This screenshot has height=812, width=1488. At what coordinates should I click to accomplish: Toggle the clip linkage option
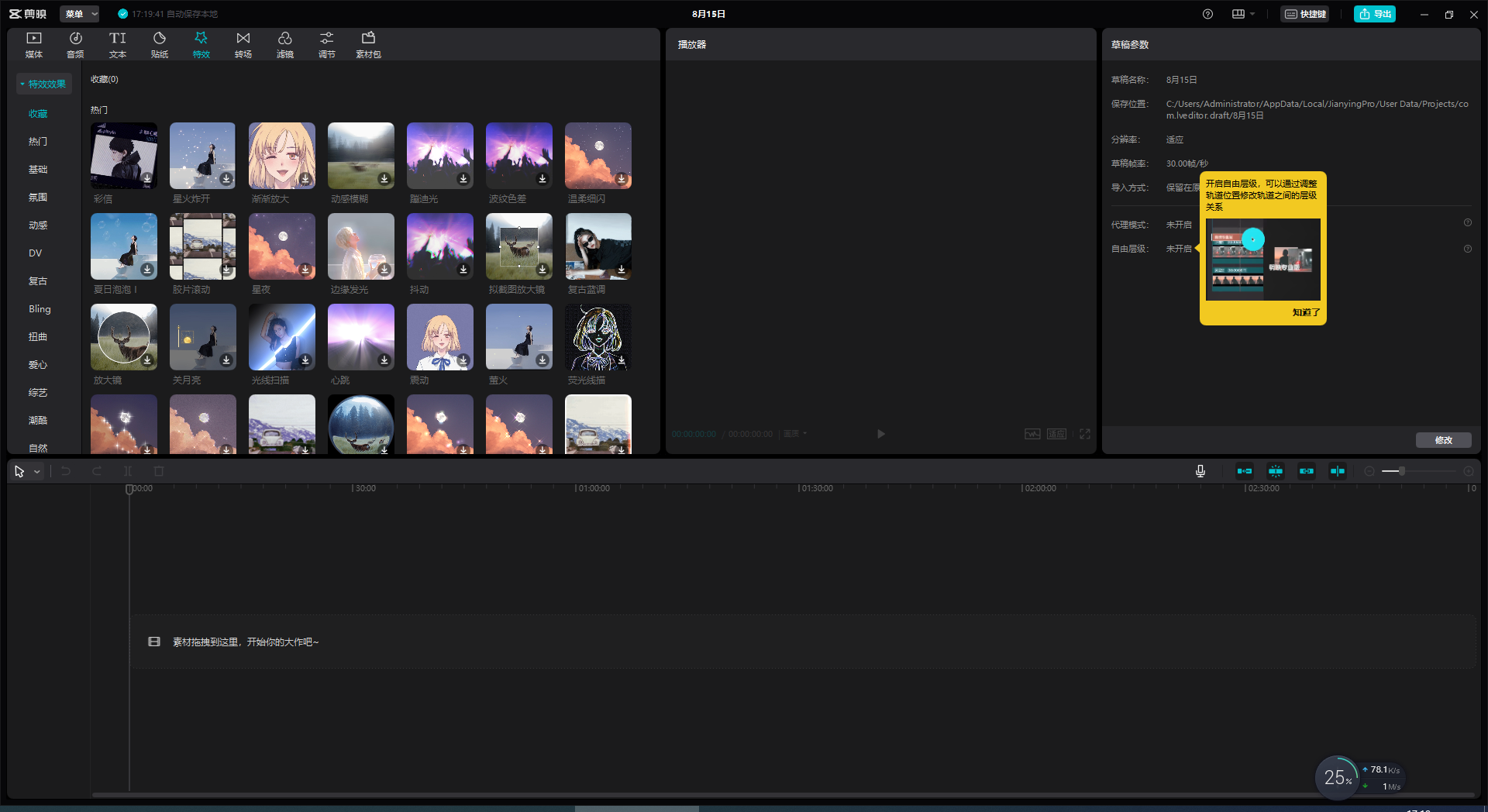[1307, 471]
